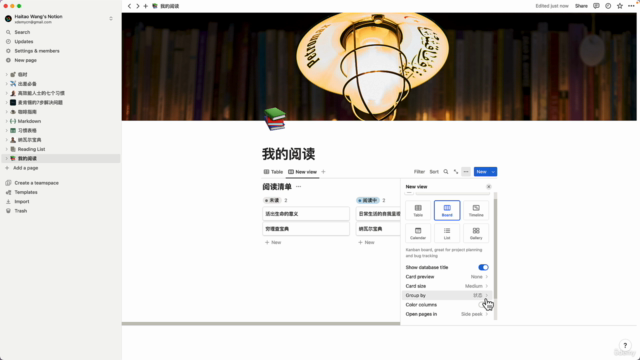Go forward with the right arrow

click(x=138, y=6)
